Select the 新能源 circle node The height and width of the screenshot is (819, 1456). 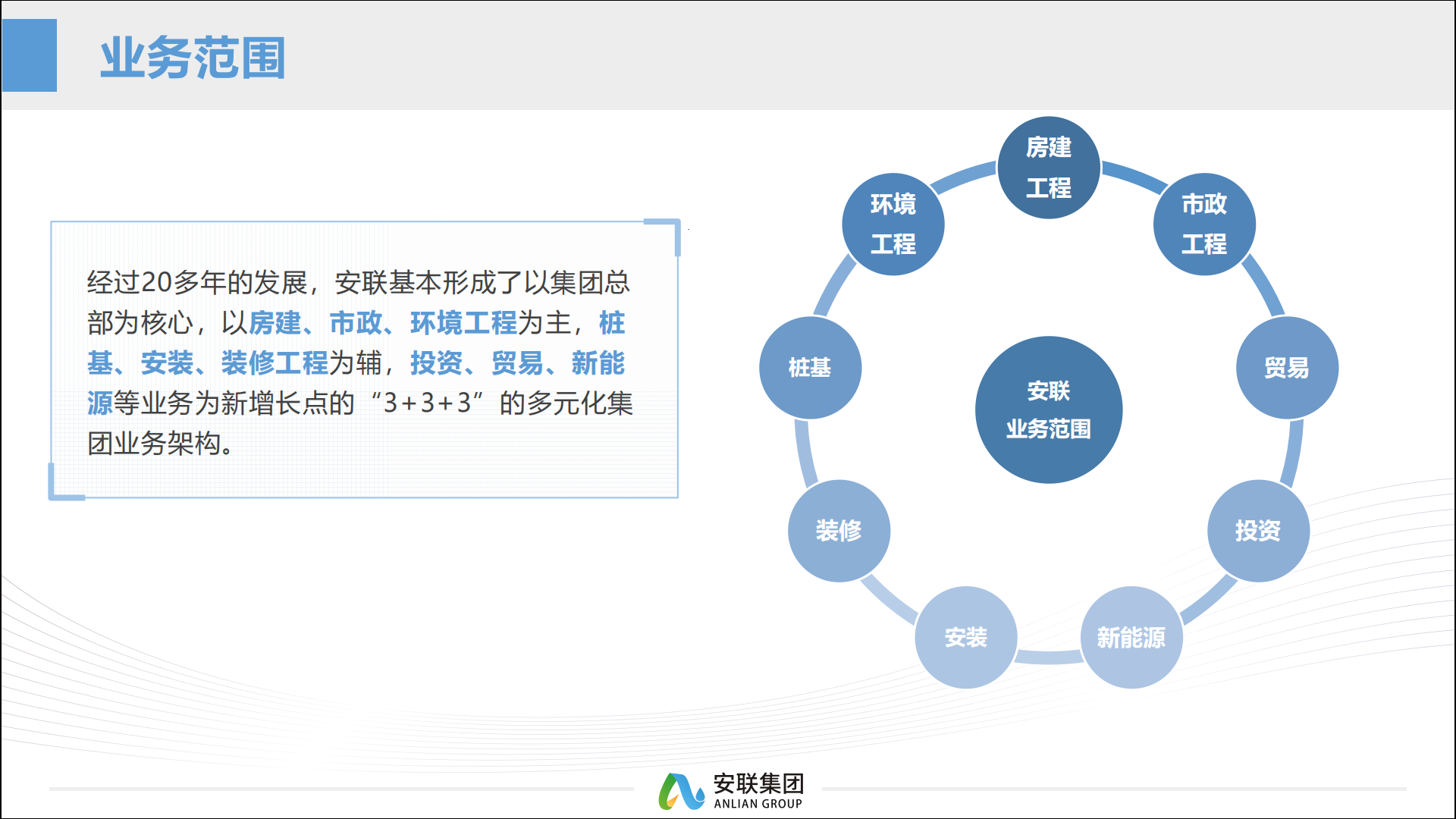(1131, 637)
